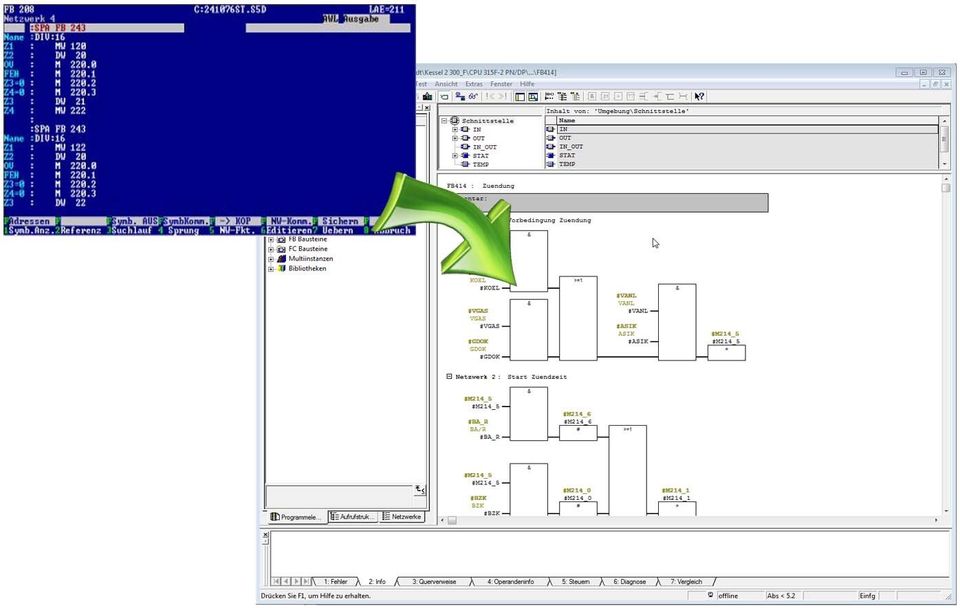Open the Extras menu
The width and height of the screenshot is (960, 608).
(474, 84)
